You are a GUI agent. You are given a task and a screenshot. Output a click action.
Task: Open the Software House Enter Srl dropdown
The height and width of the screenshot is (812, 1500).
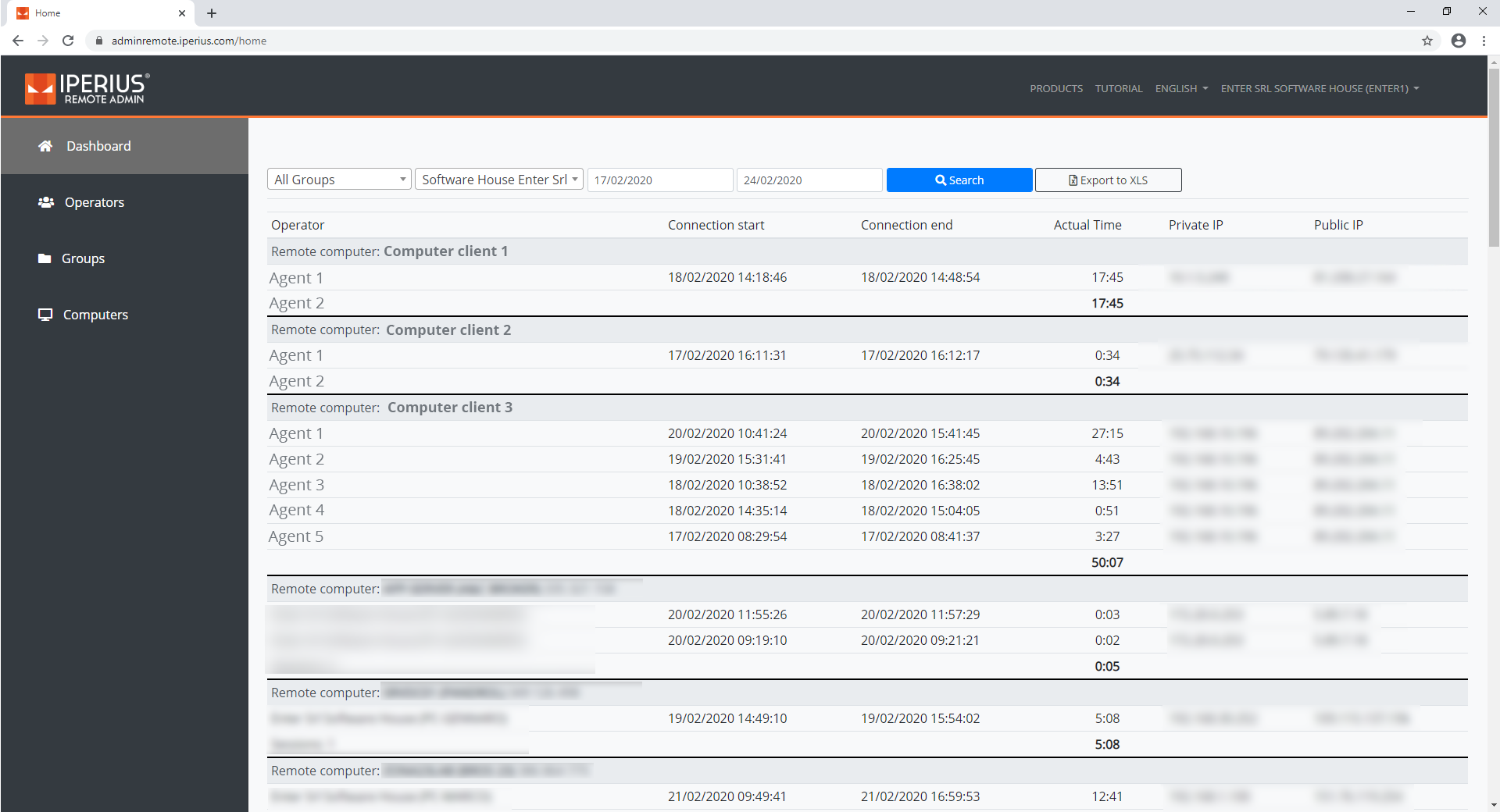point(499,180)
